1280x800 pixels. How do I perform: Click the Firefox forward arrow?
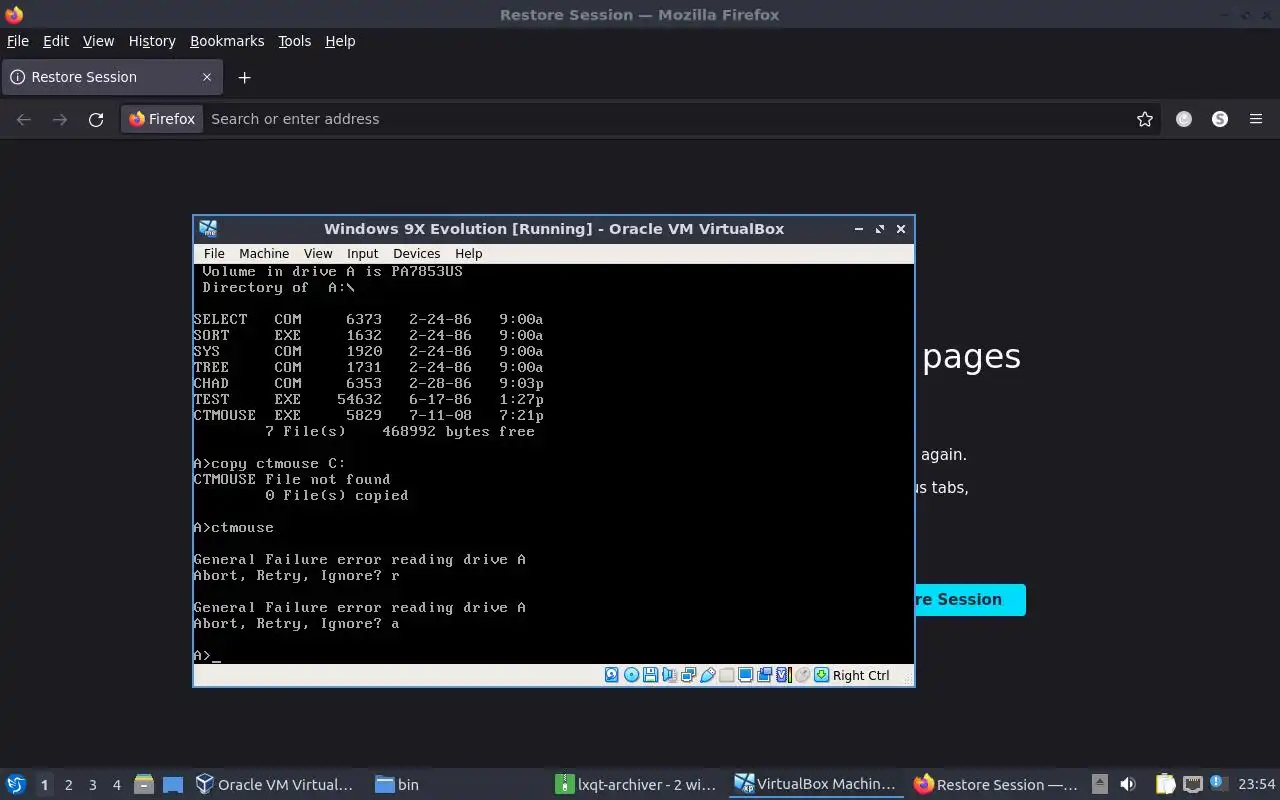pyautogui.click(x=60, y=119)
